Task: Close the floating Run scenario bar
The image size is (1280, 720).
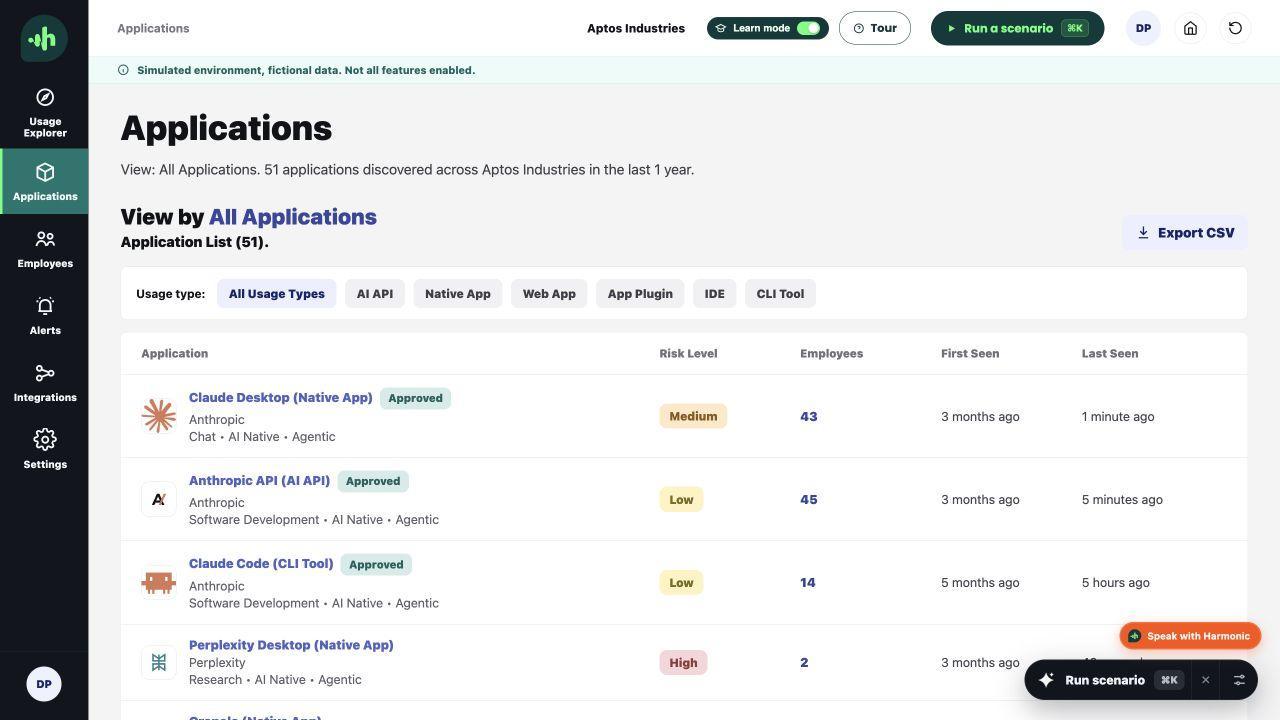Action: point(1206,680)
